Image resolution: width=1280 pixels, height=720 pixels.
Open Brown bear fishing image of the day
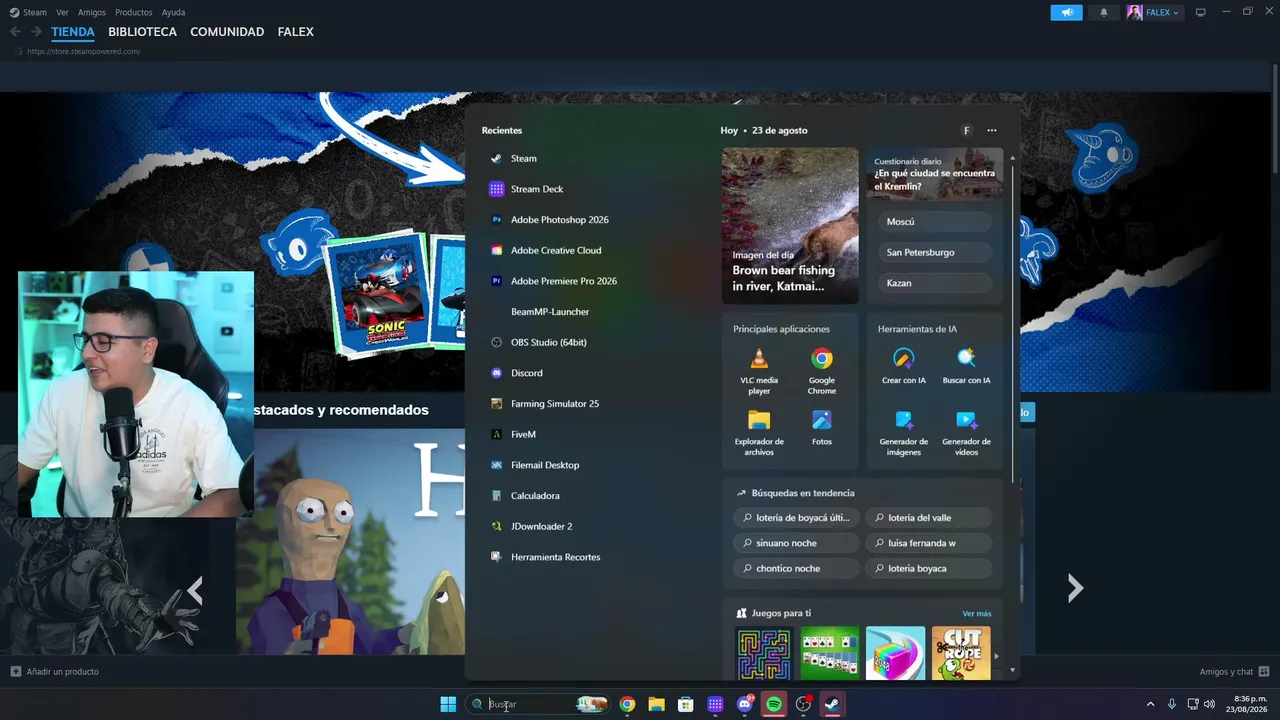pyautogui.click(x=790, y=226)
